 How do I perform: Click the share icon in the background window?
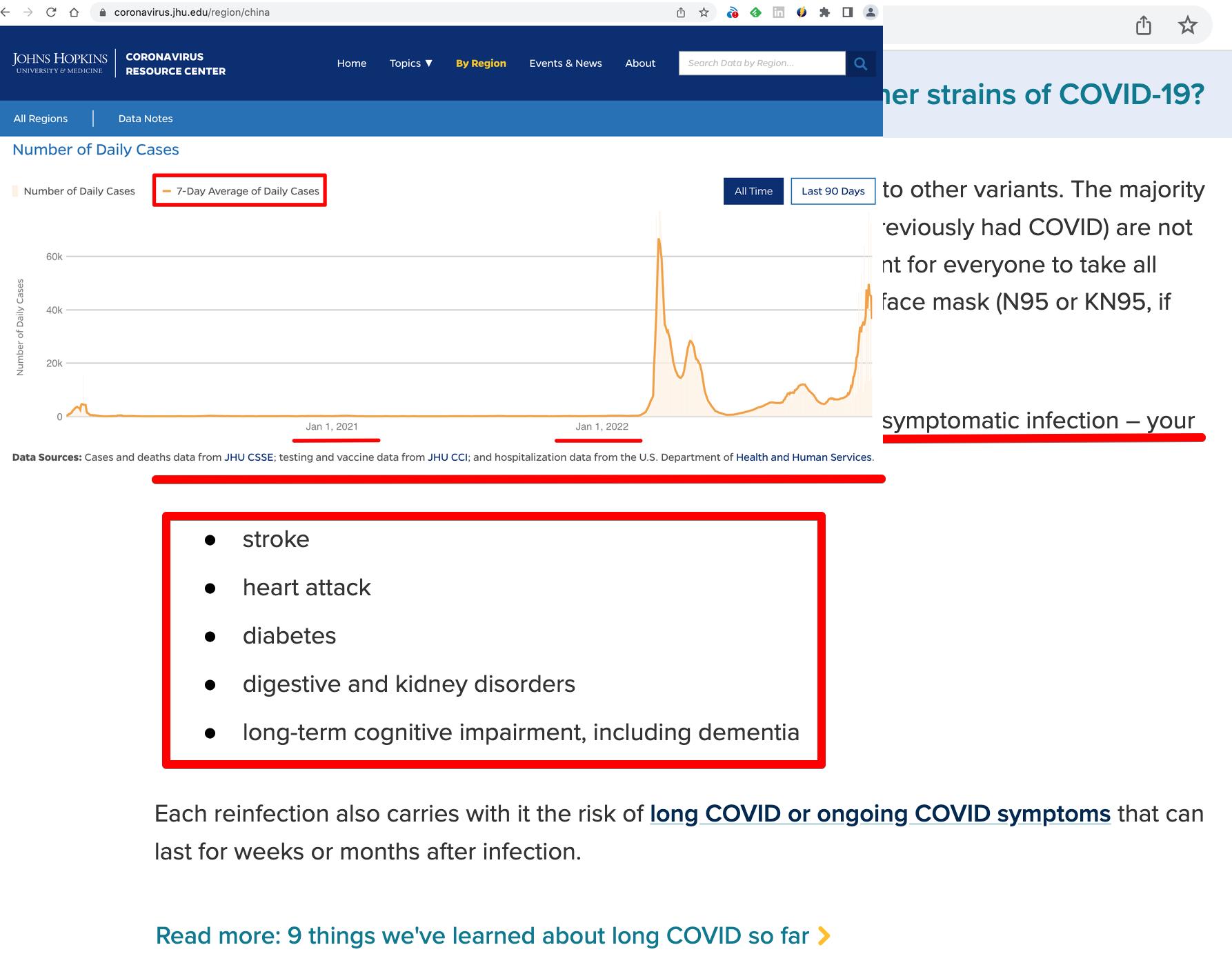click(x=1144, y=26)
